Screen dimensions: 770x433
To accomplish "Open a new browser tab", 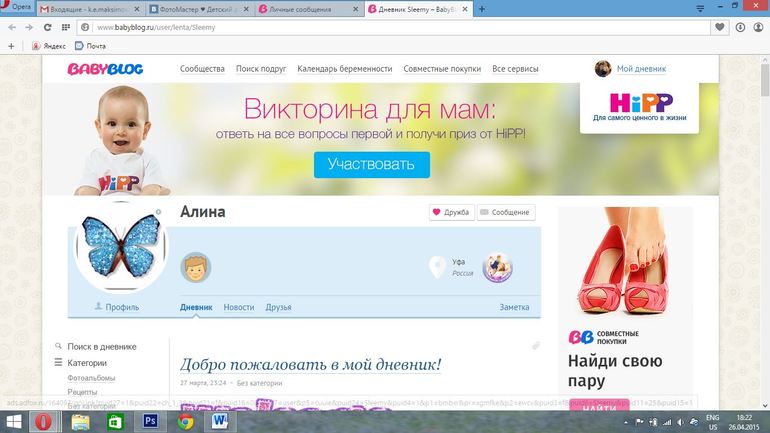I will click(x=482, y=9).
